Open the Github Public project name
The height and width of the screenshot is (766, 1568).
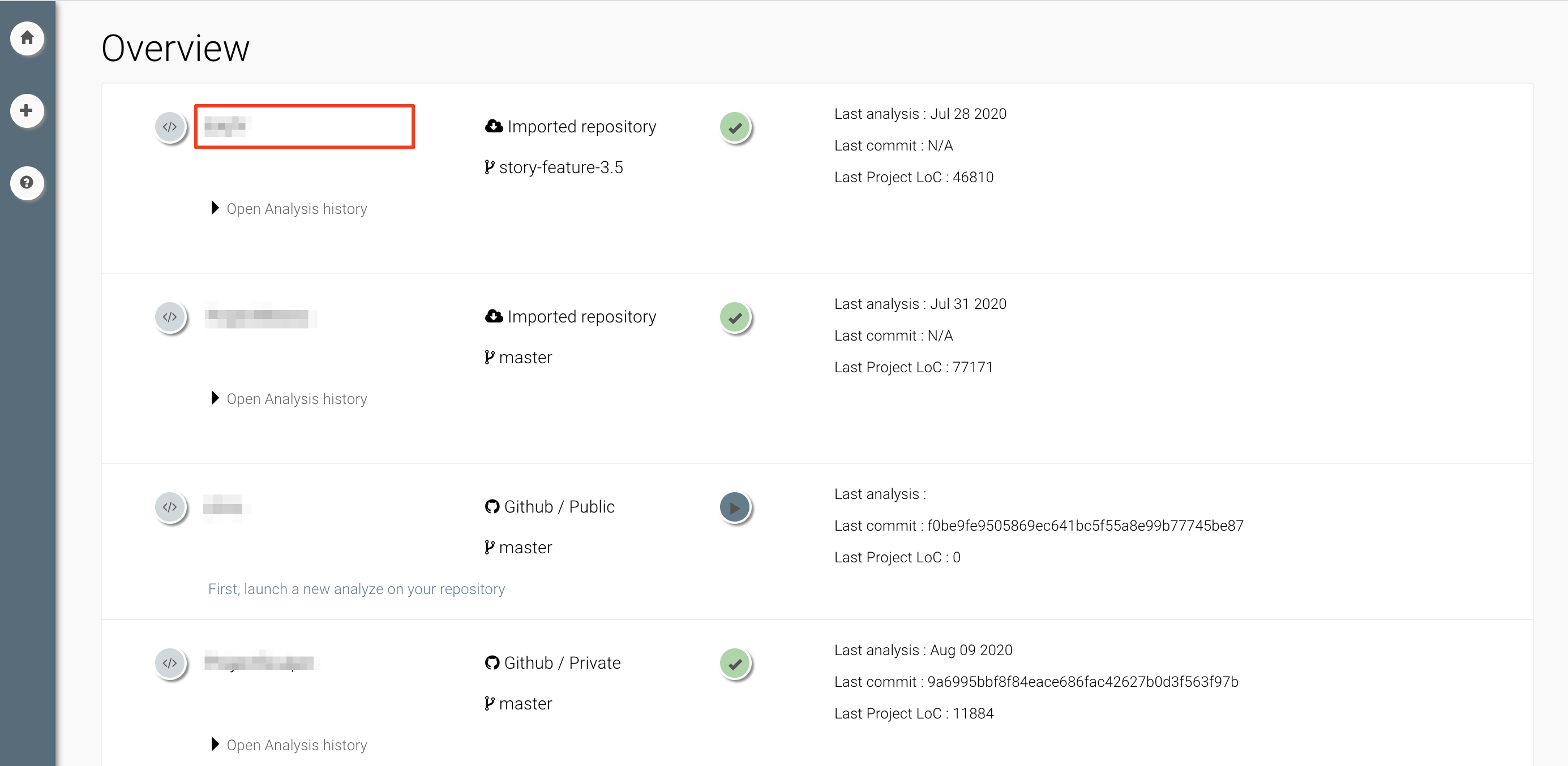223,506
